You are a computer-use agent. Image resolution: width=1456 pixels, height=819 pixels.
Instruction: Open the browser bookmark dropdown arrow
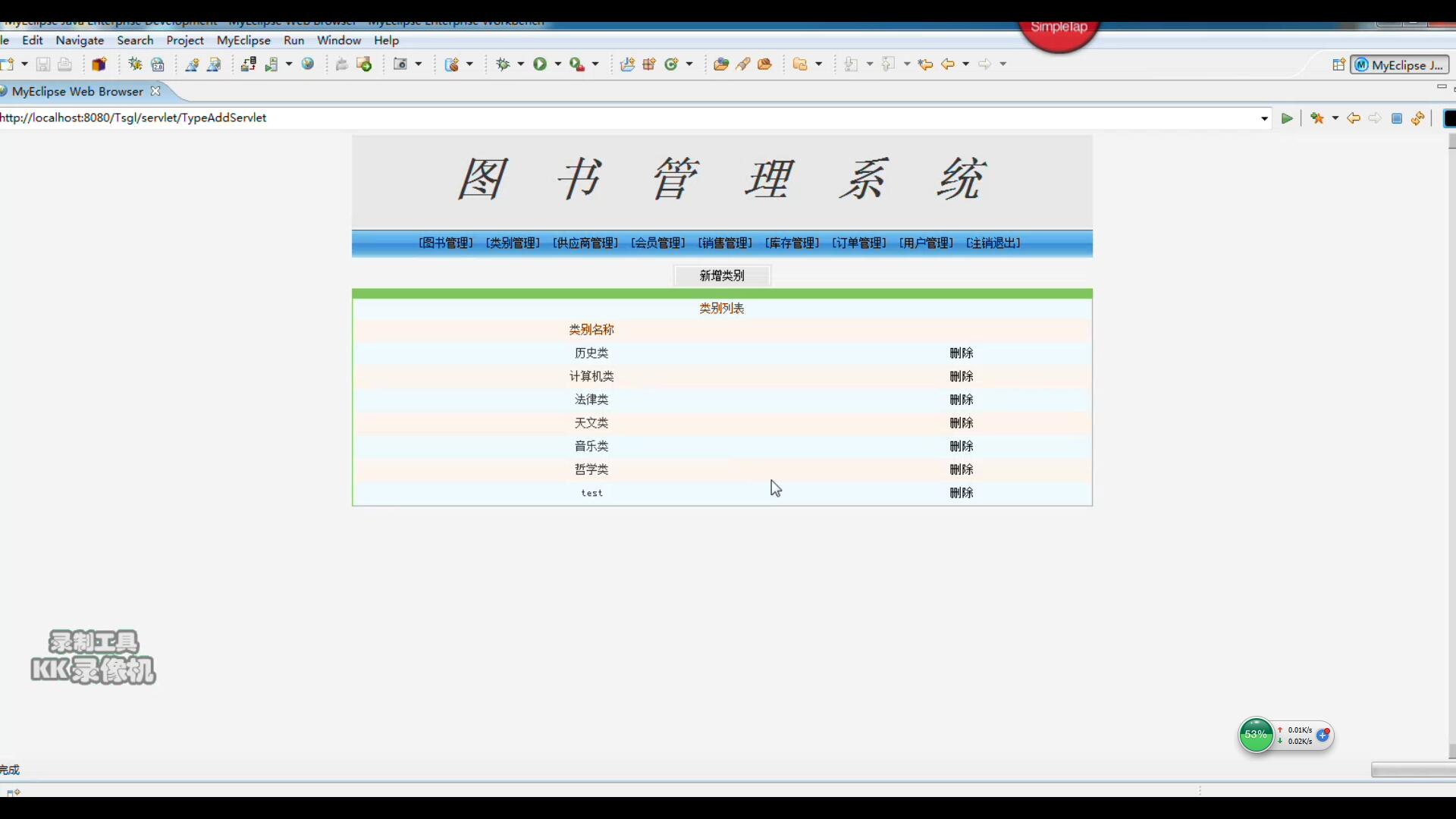1335,118
